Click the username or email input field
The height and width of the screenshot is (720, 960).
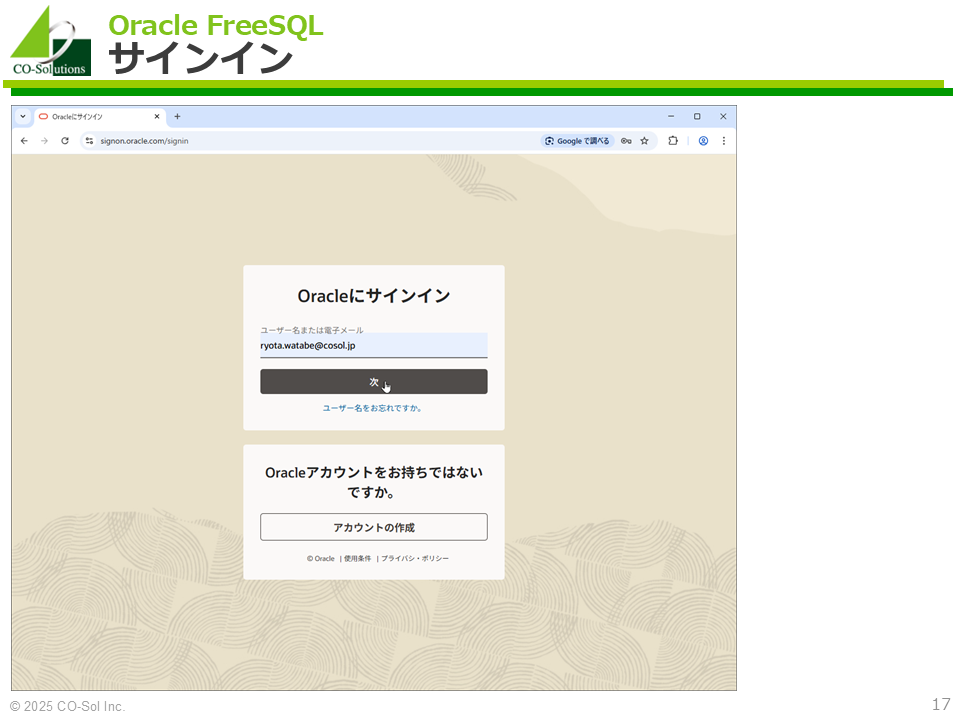(373, 345)
